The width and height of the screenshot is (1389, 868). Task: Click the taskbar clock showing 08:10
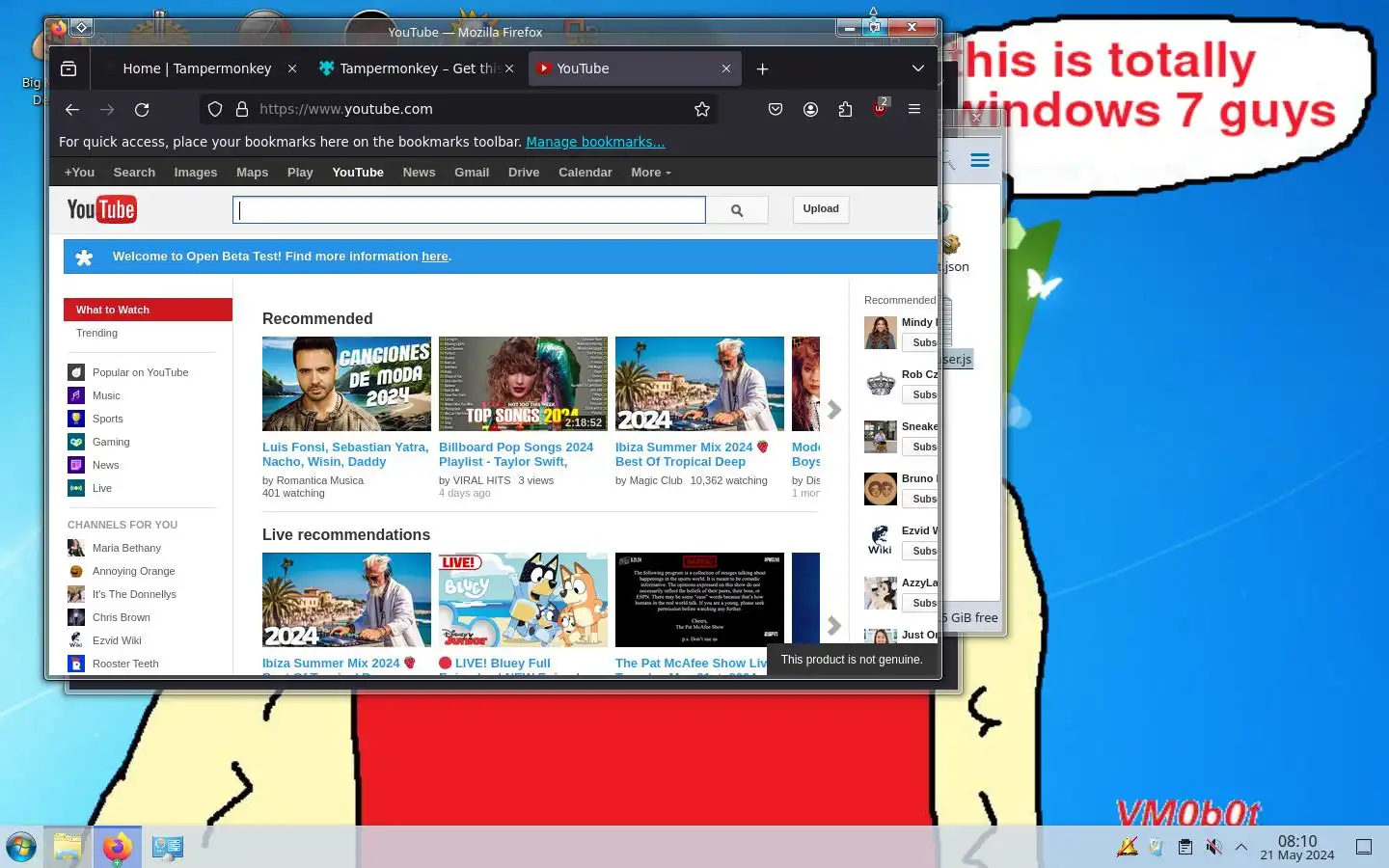pyautogui.click(x=1296, y=848)
